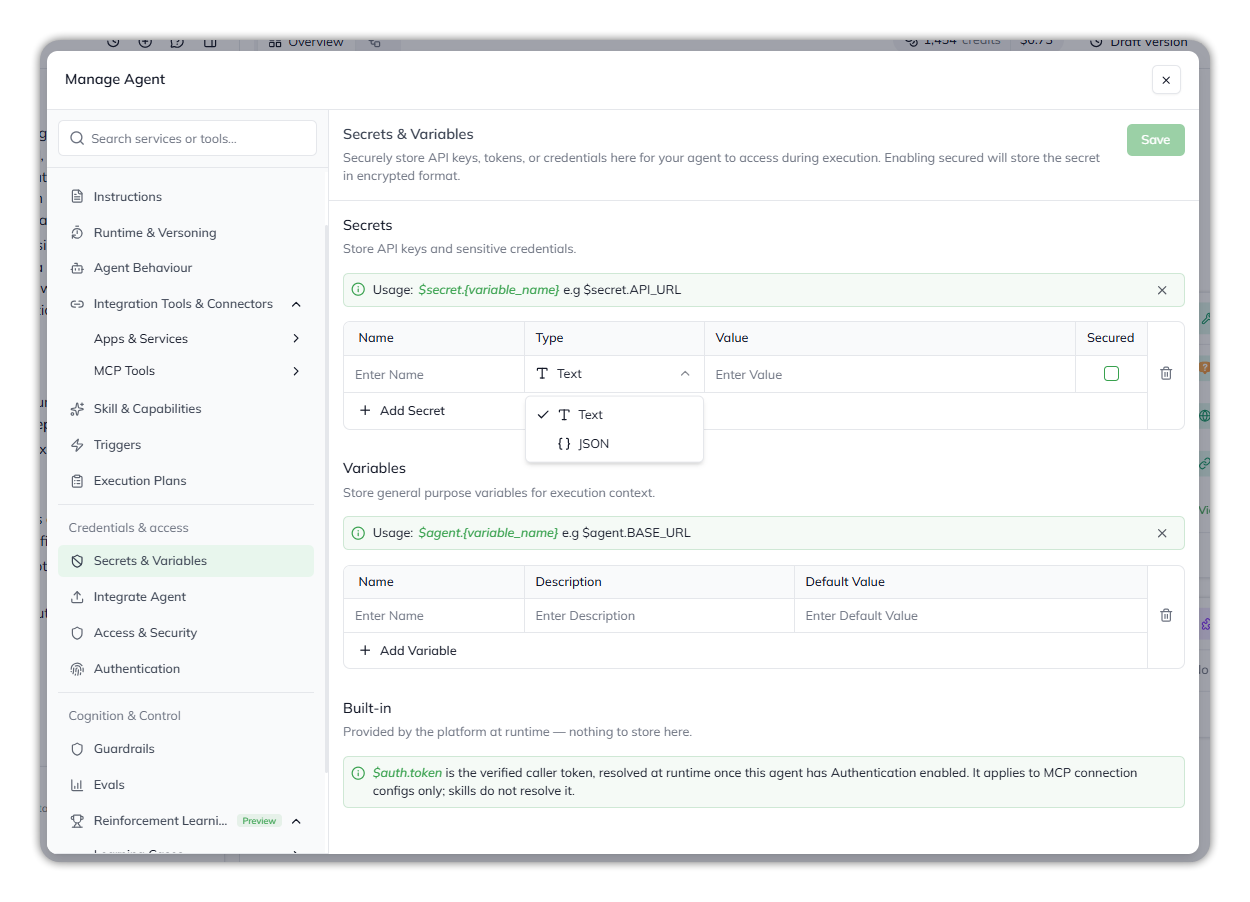Enable the Secured checkbox for the secret

point(1111,374)
